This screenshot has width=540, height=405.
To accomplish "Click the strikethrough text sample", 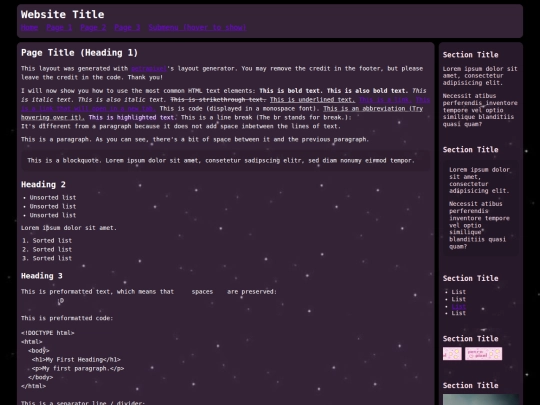I will 218,100.
